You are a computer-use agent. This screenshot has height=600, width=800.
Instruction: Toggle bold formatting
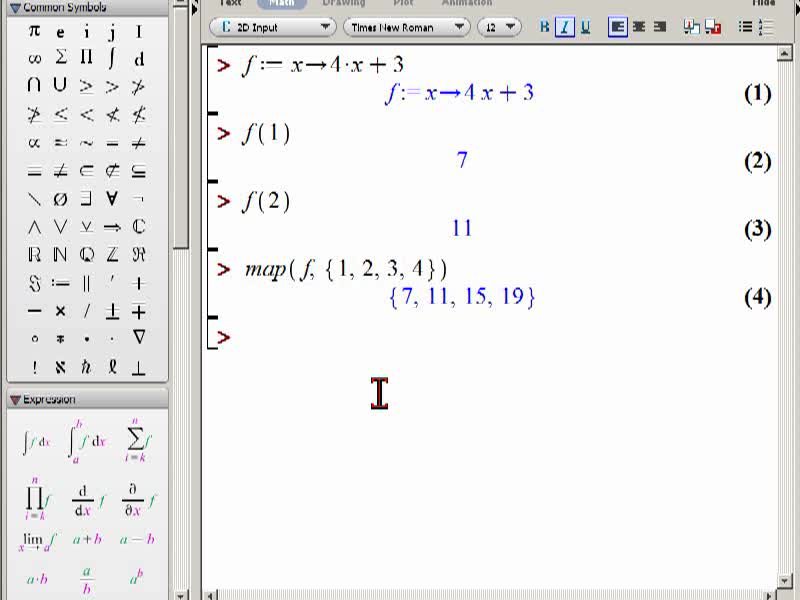pos(544,27)
